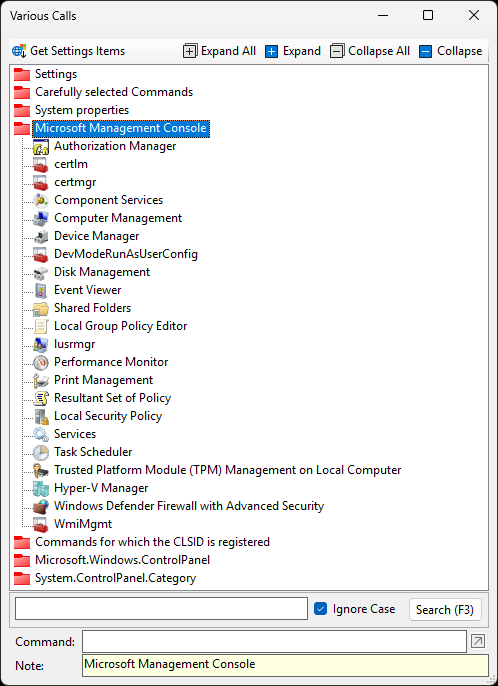Select the WmiMgmt entry
Viewport: 498px width, 686px height.
coord(83,524)
